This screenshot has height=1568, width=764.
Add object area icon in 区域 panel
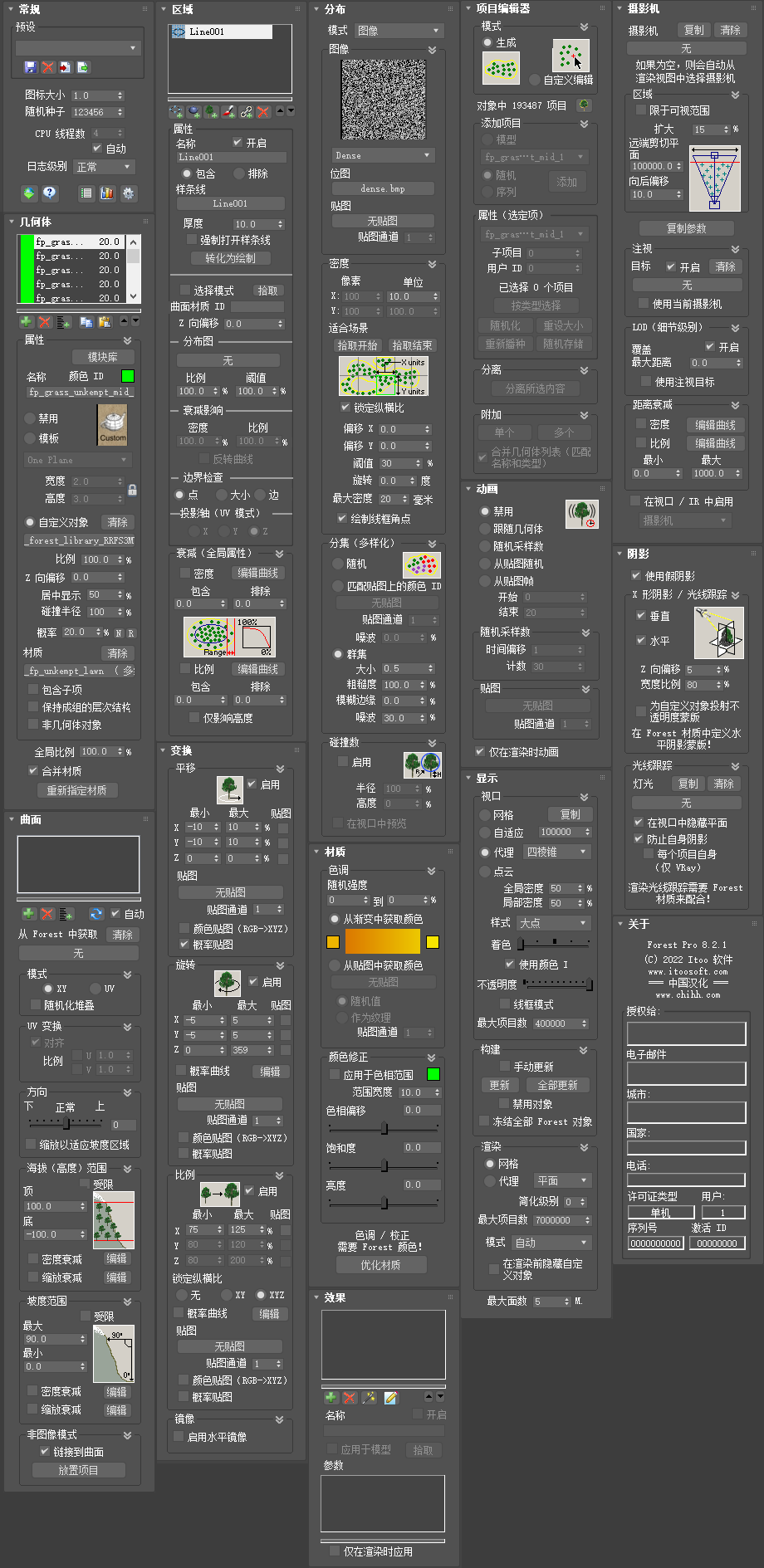193,111
